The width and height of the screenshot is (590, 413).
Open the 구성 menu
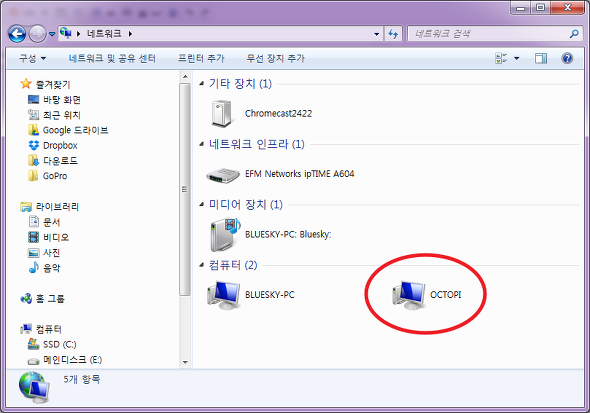tap(32, 58)
